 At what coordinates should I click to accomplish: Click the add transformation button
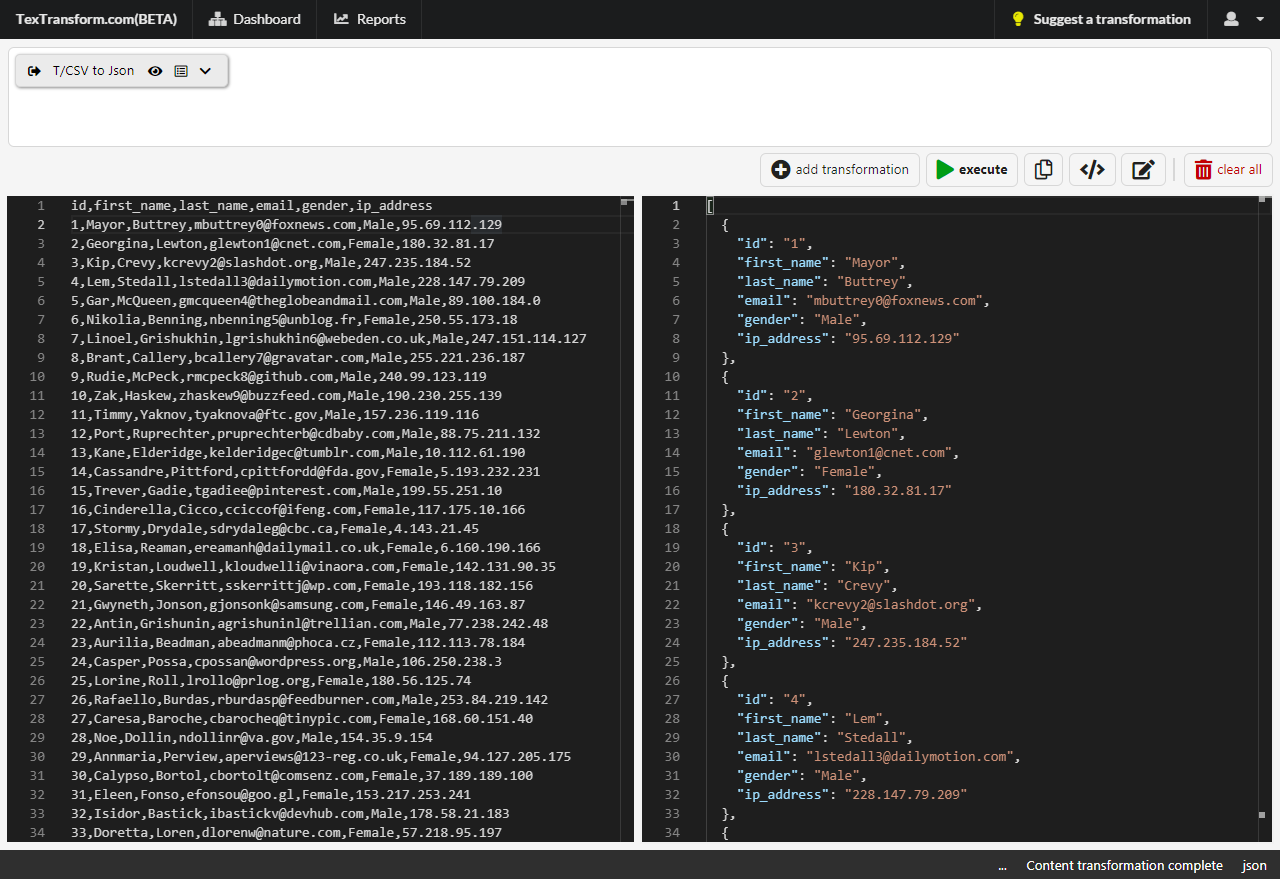click(x=840, y=170)
